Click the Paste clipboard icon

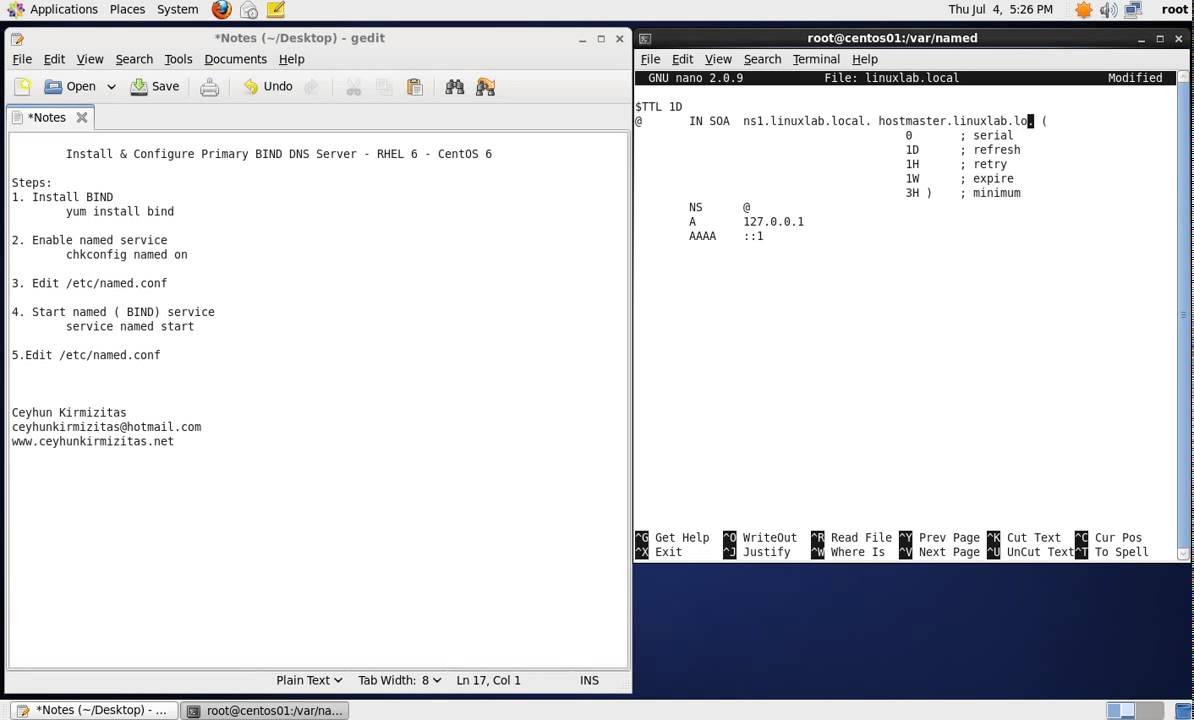[x=415, y=87]
